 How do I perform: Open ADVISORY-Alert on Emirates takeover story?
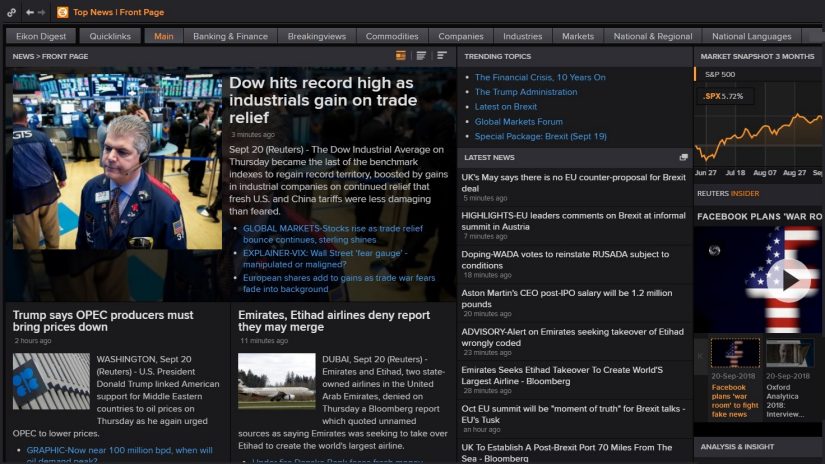tap(572, 337)
